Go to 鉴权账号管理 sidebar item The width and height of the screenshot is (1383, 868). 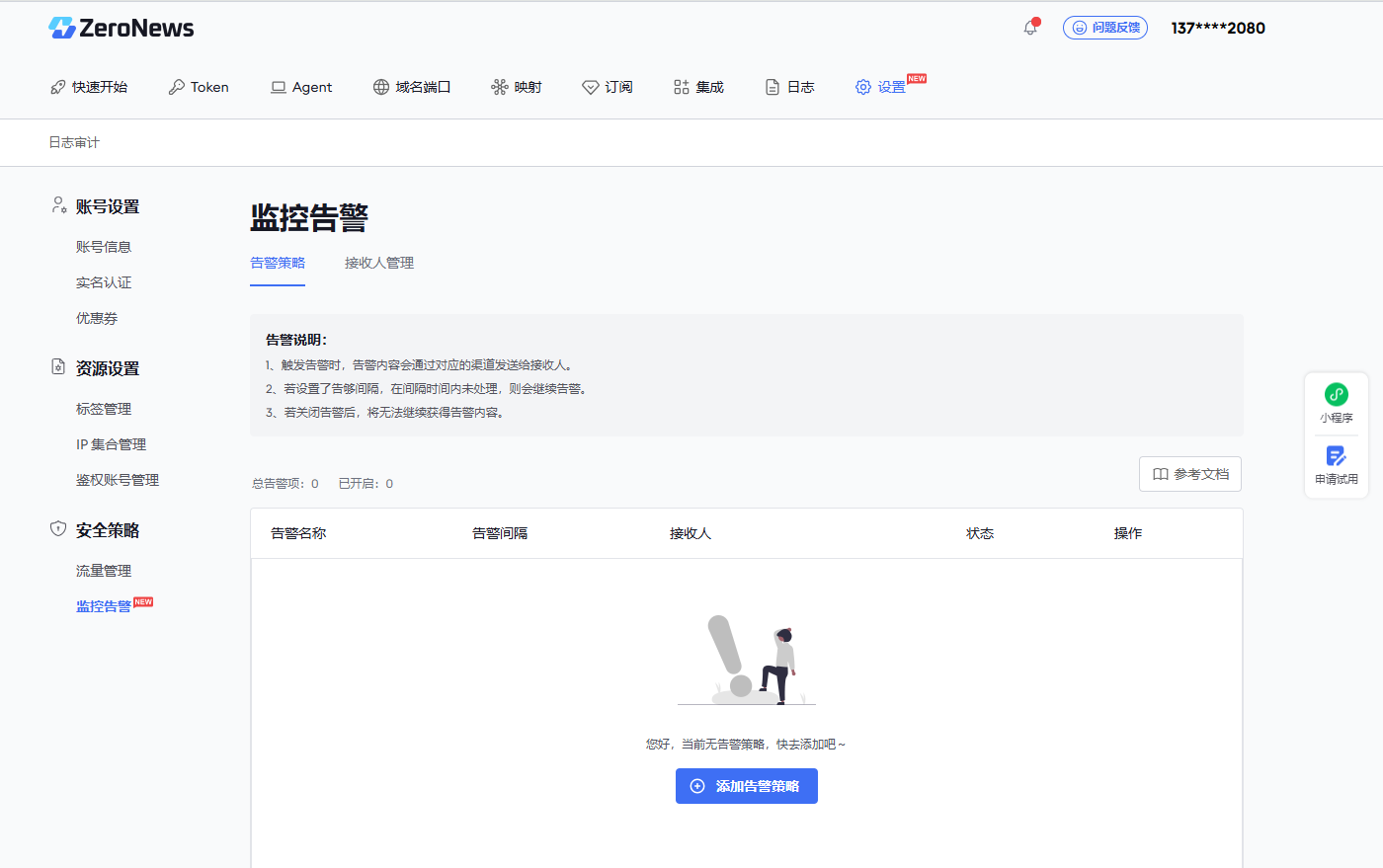click(118, 480)
